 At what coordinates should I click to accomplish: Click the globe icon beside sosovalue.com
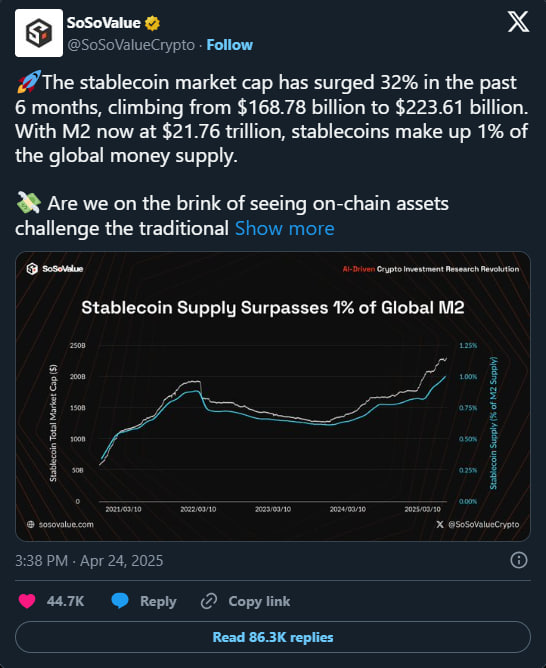point(31,524)
